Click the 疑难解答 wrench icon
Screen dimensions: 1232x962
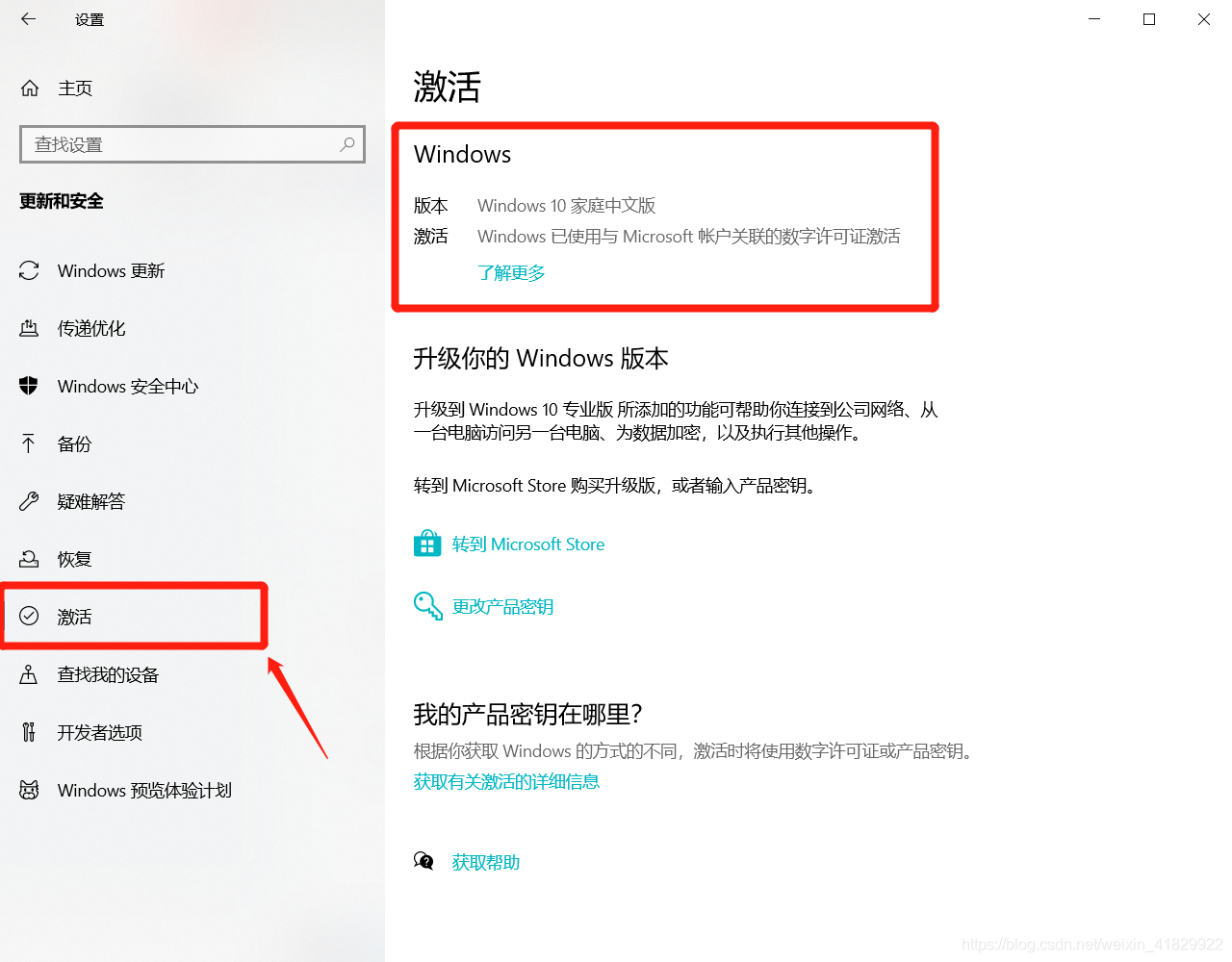point(29,501)
